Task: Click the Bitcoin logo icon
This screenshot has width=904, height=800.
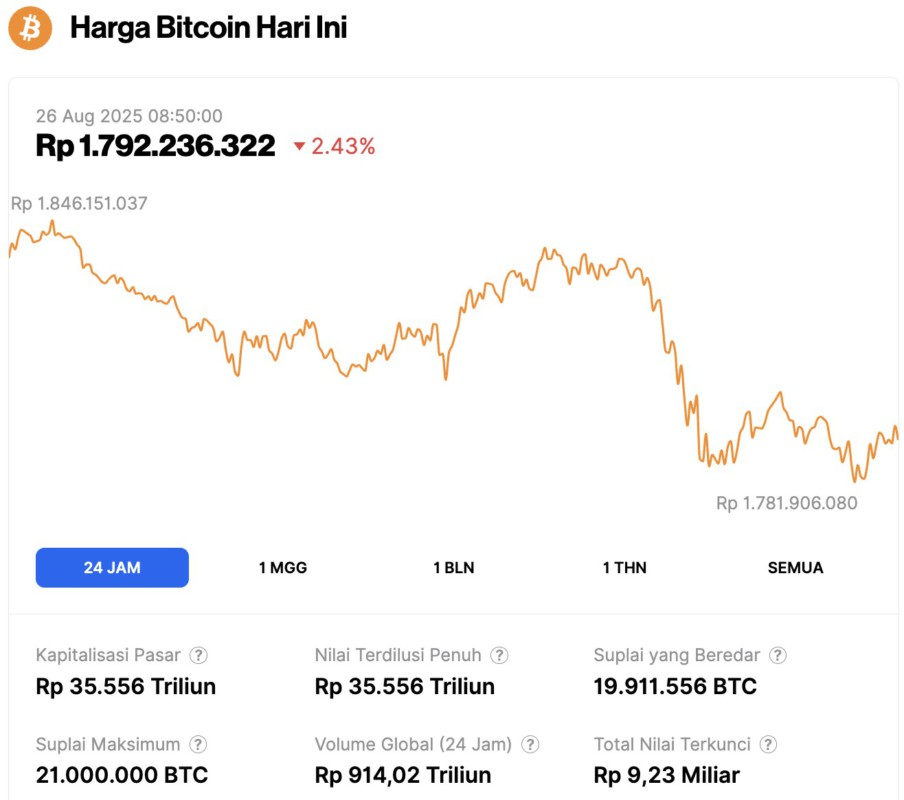Action: tap(29, 28)
